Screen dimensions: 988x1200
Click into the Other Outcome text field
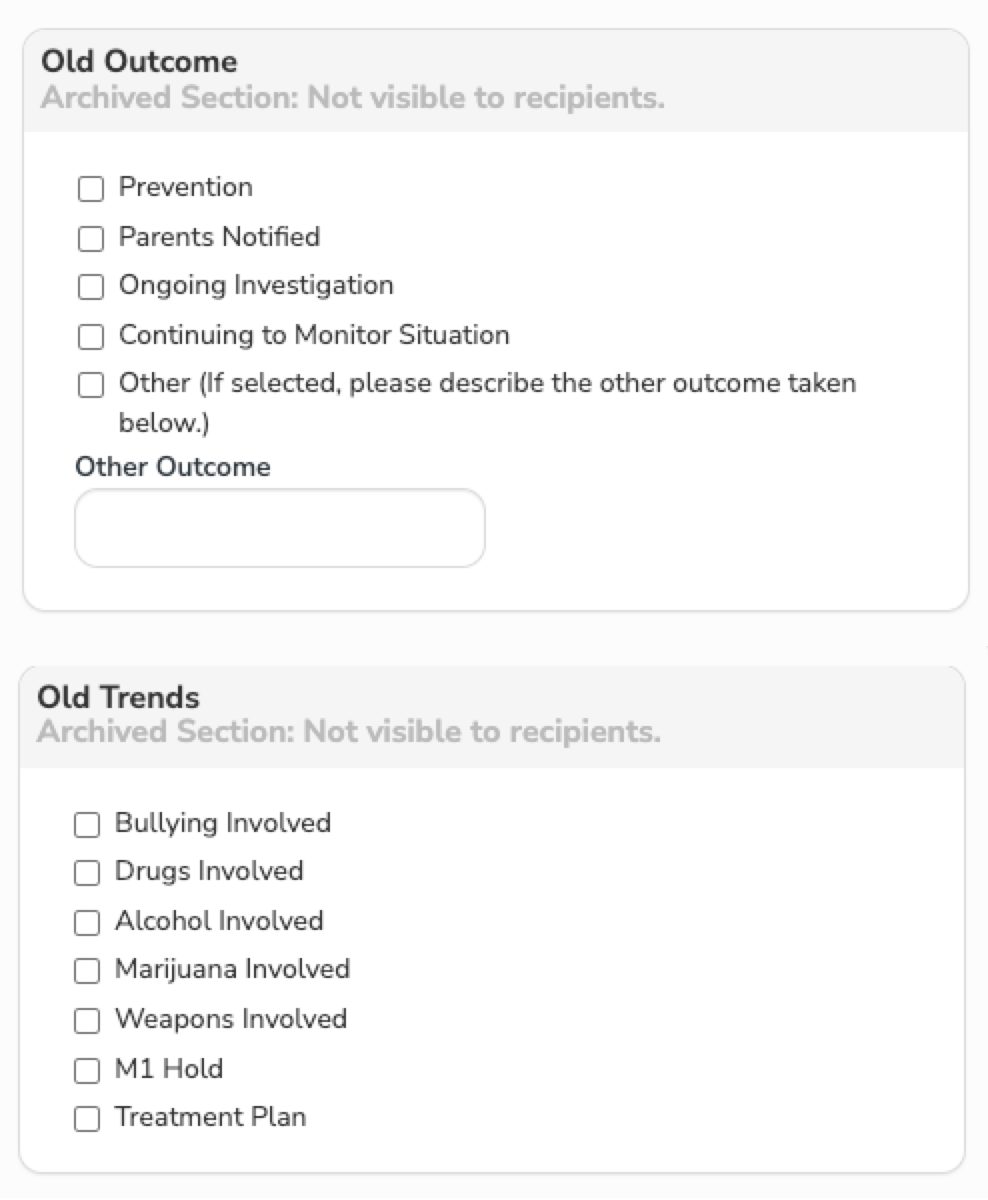click(x=280, y=528)
